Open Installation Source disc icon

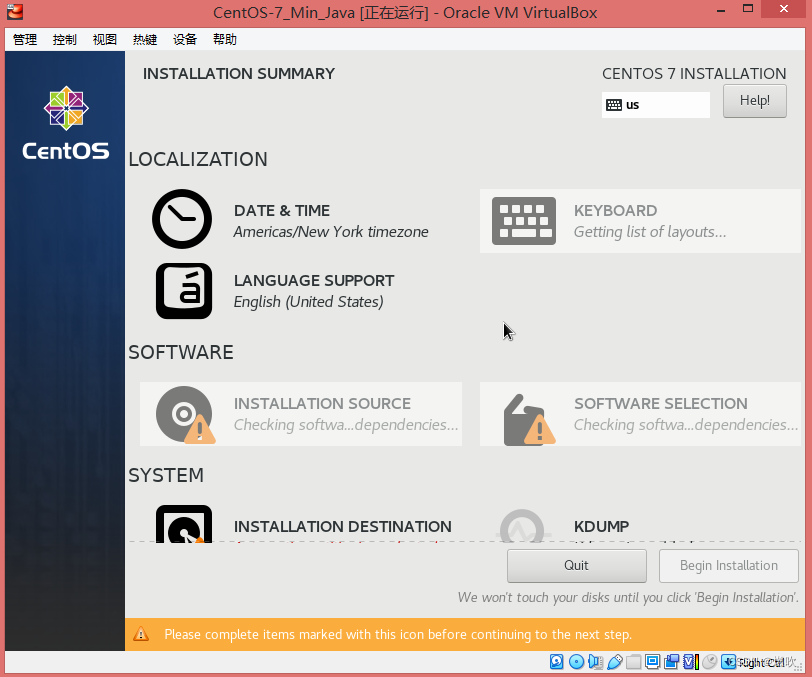[185, 414]
